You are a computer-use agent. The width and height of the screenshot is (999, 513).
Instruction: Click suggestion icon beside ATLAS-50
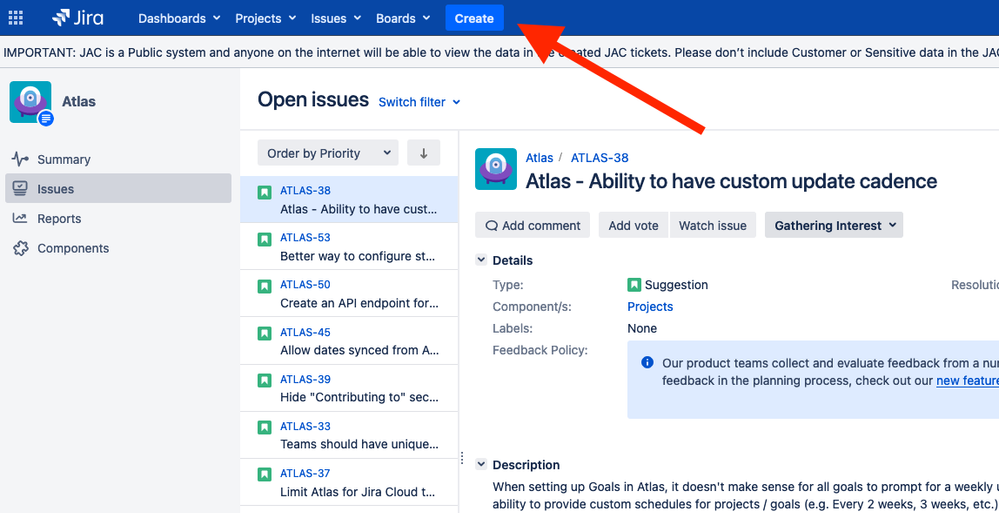264,287
